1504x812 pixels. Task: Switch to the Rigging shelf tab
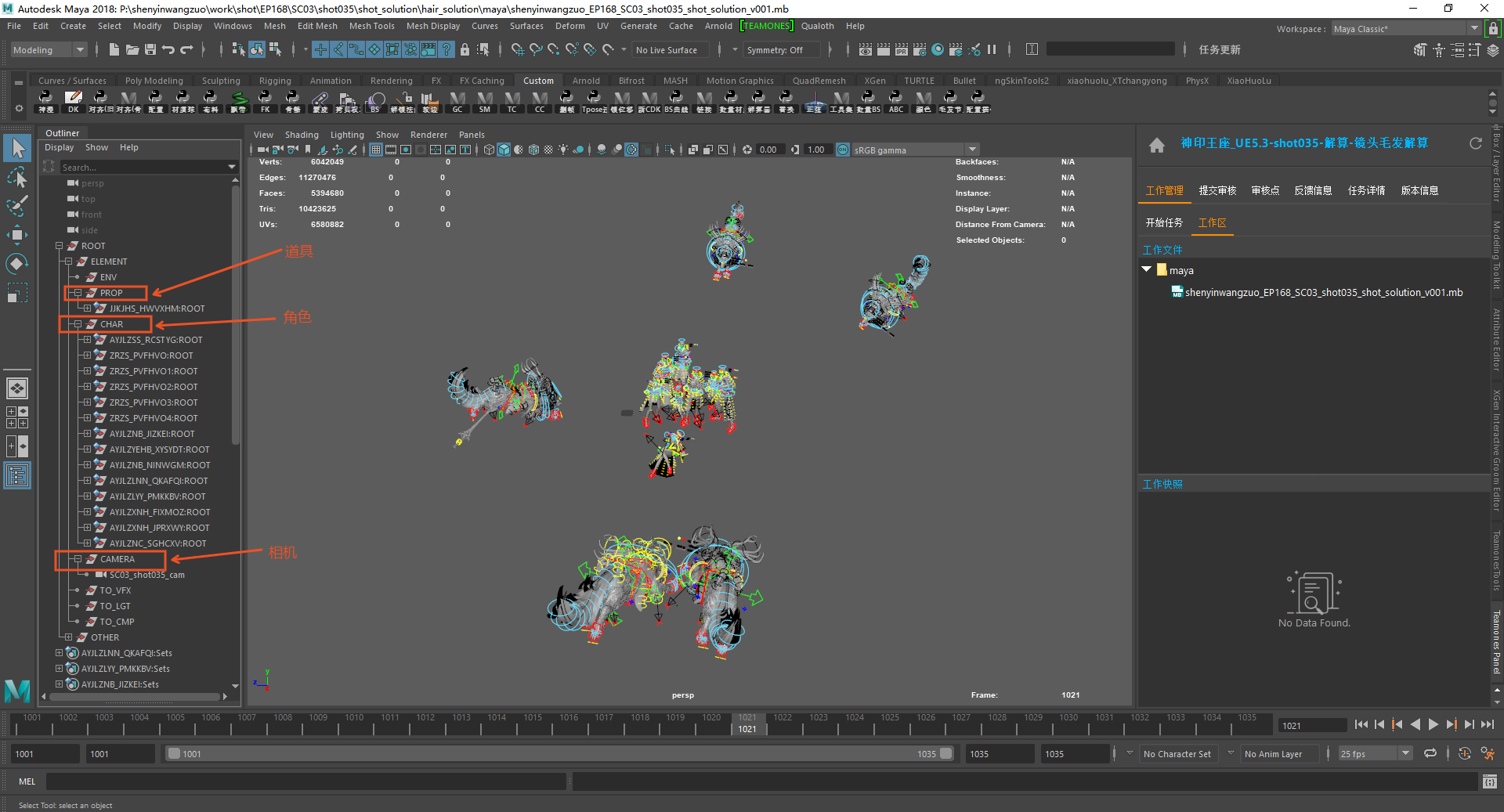(275, 81)
